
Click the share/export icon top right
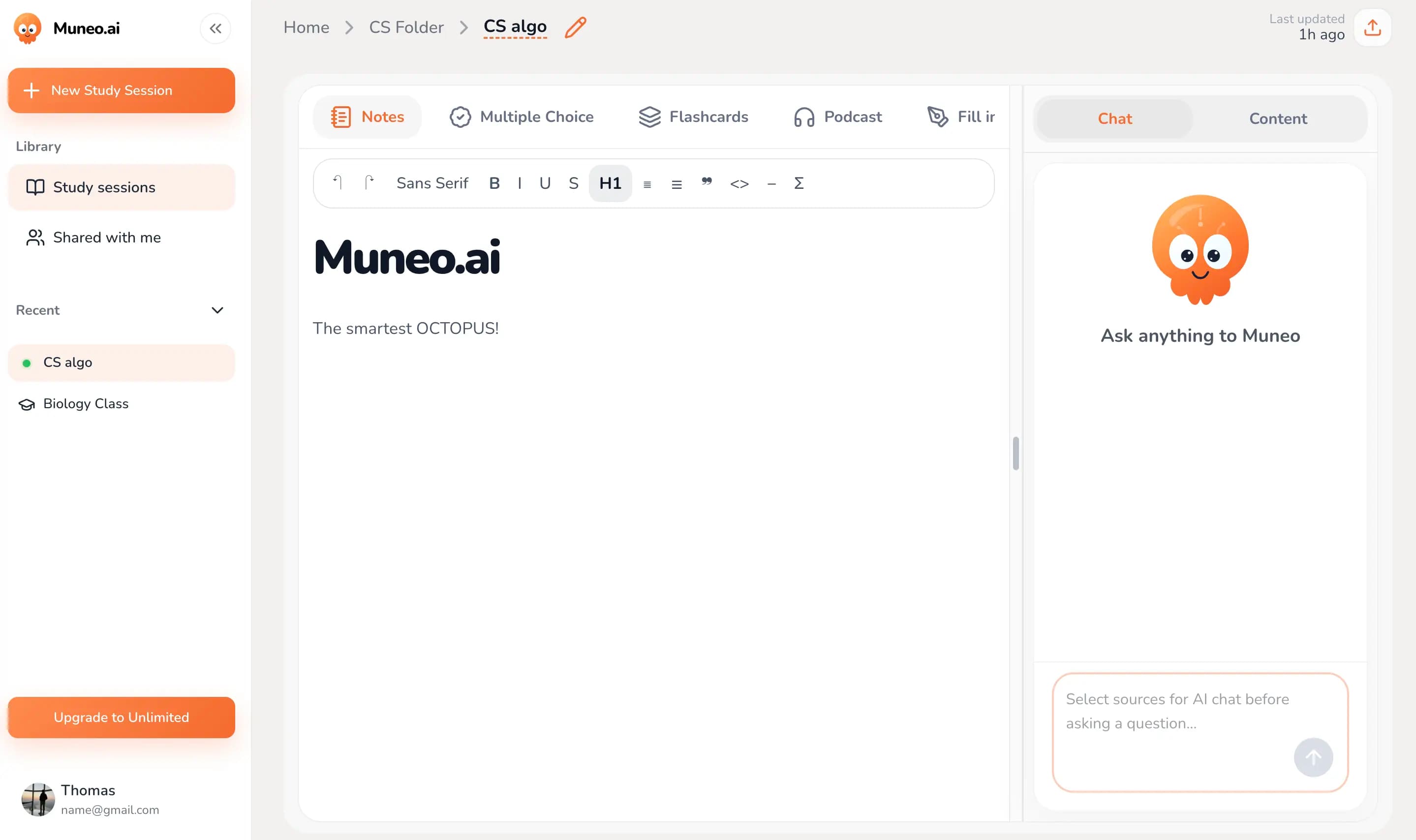1372,27
